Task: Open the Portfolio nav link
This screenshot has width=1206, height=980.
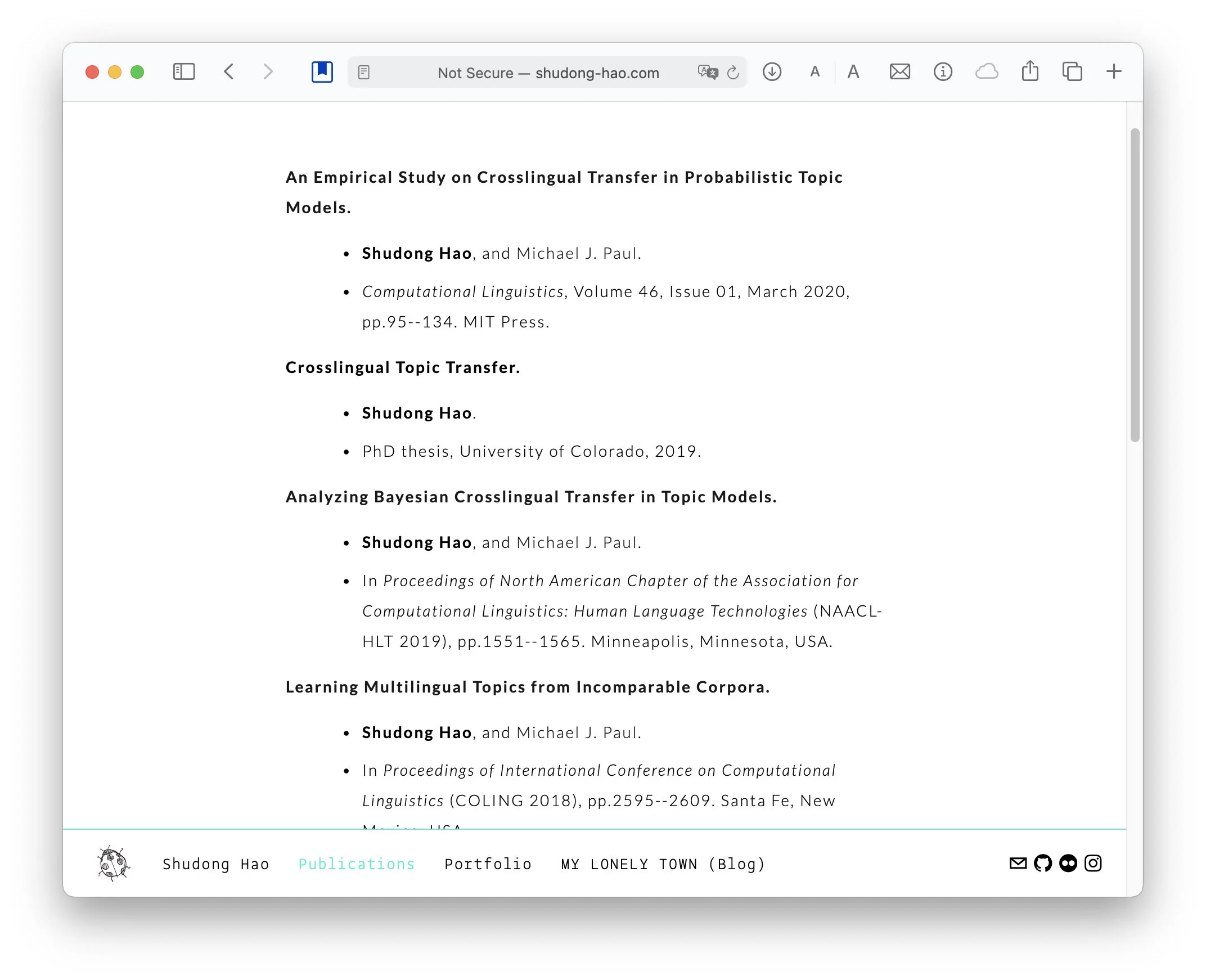Action: click(x=488, y=864)
